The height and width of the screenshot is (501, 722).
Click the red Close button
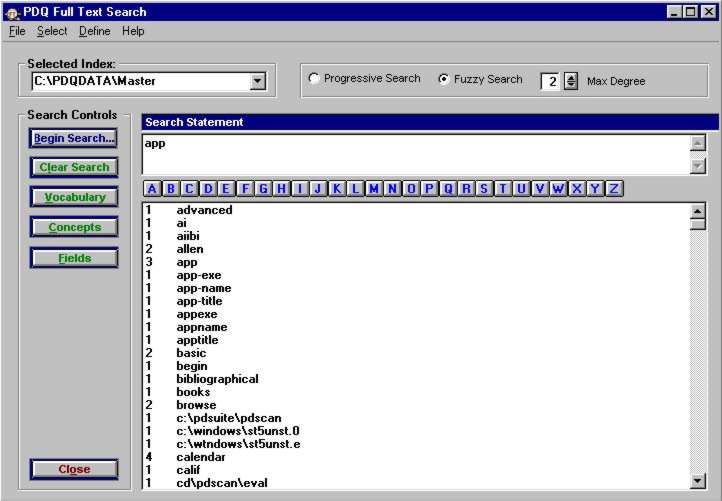tap(74, 469)
